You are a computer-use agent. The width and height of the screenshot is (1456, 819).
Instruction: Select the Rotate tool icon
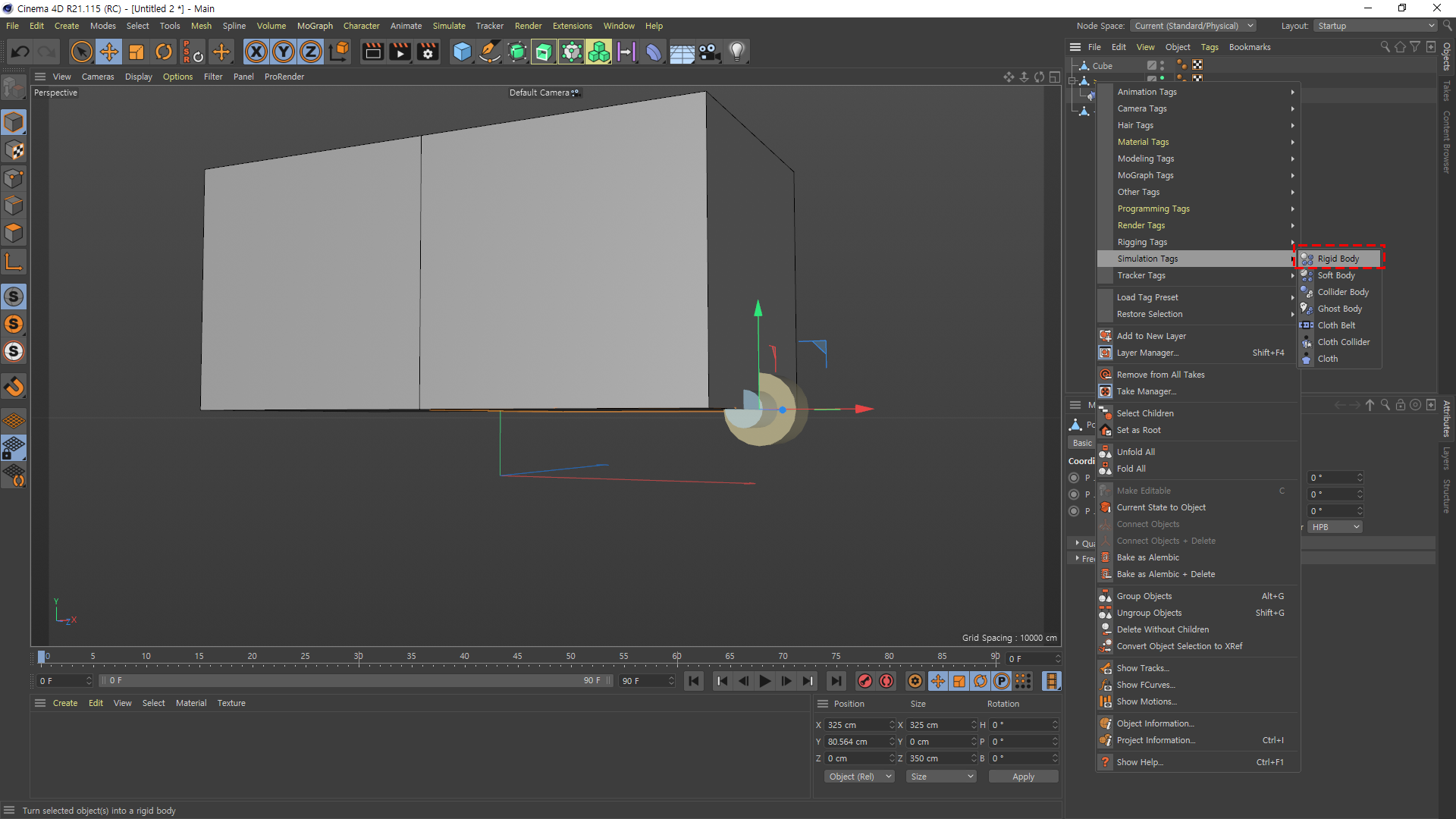[164, 52]
